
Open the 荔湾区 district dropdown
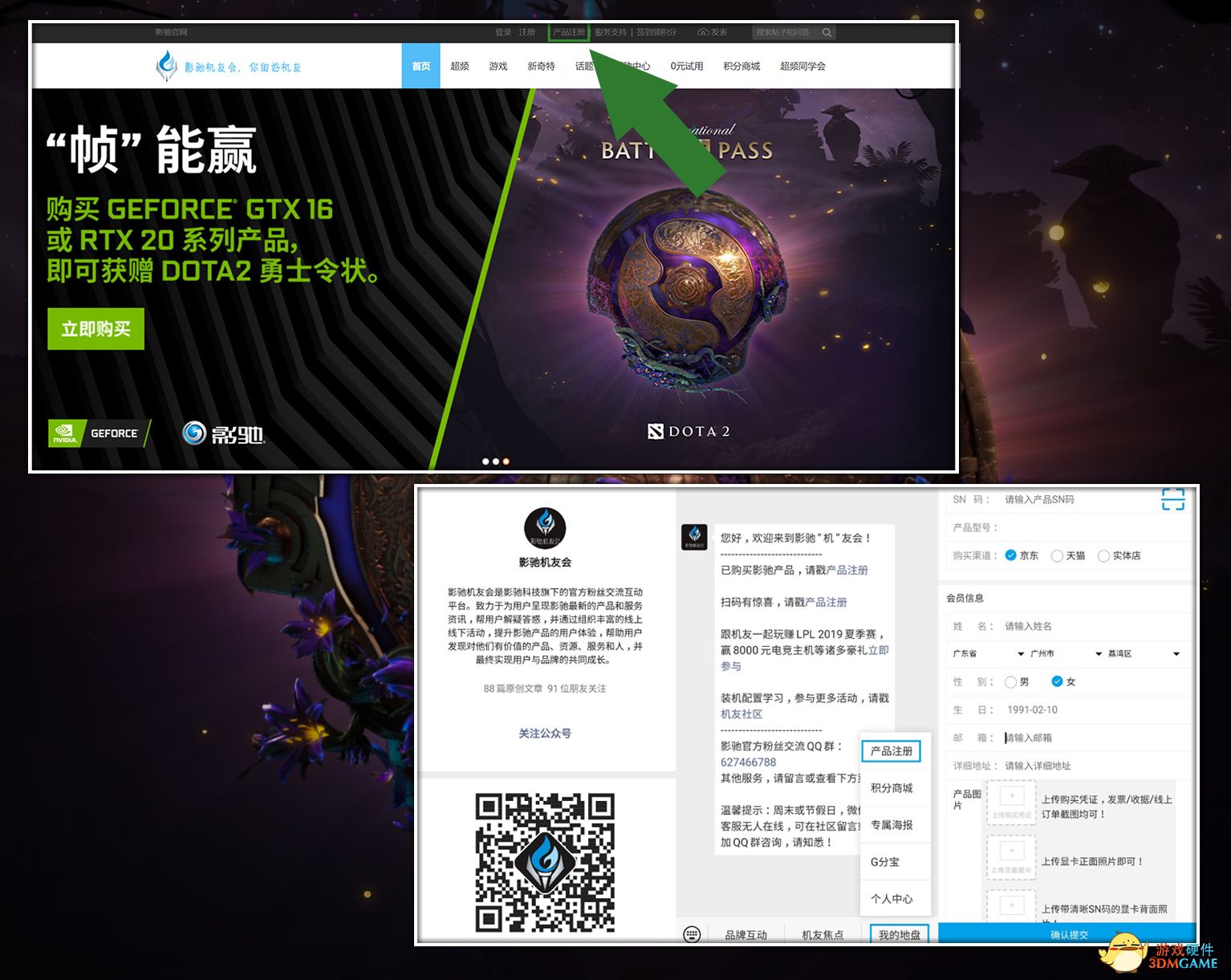[x=1144, y=654]
